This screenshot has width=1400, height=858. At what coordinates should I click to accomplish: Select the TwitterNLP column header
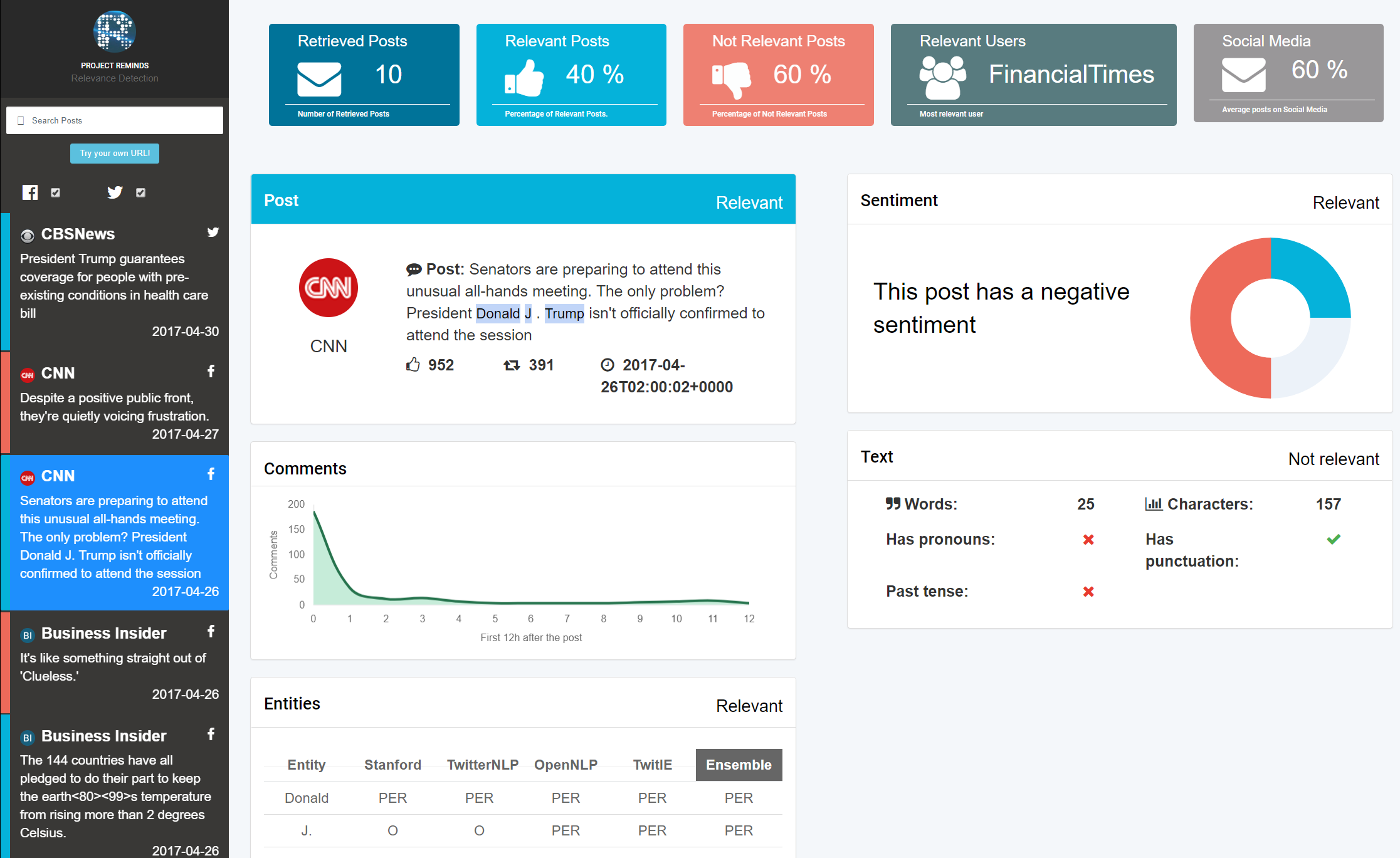(483, 765)
